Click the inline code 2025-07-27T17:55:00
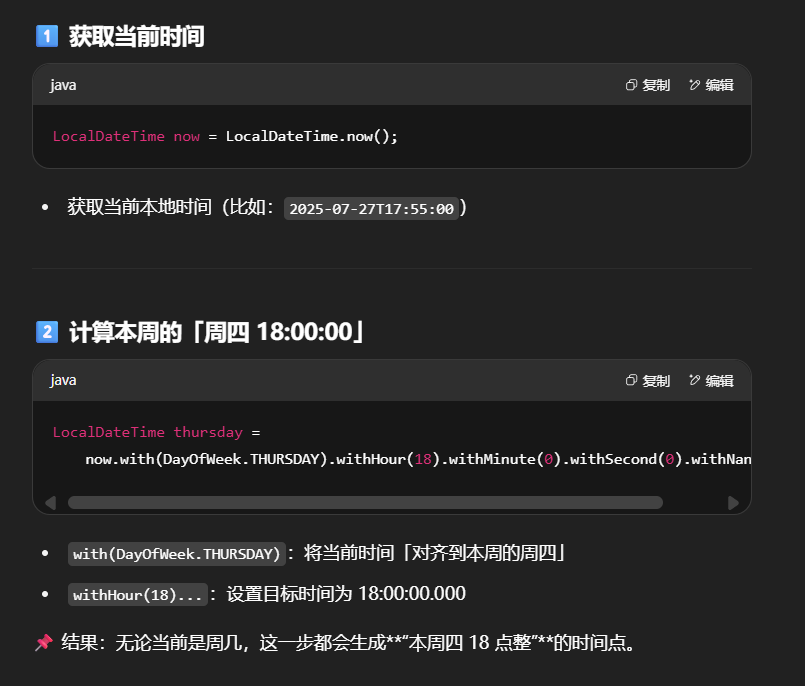 point(371,209)
